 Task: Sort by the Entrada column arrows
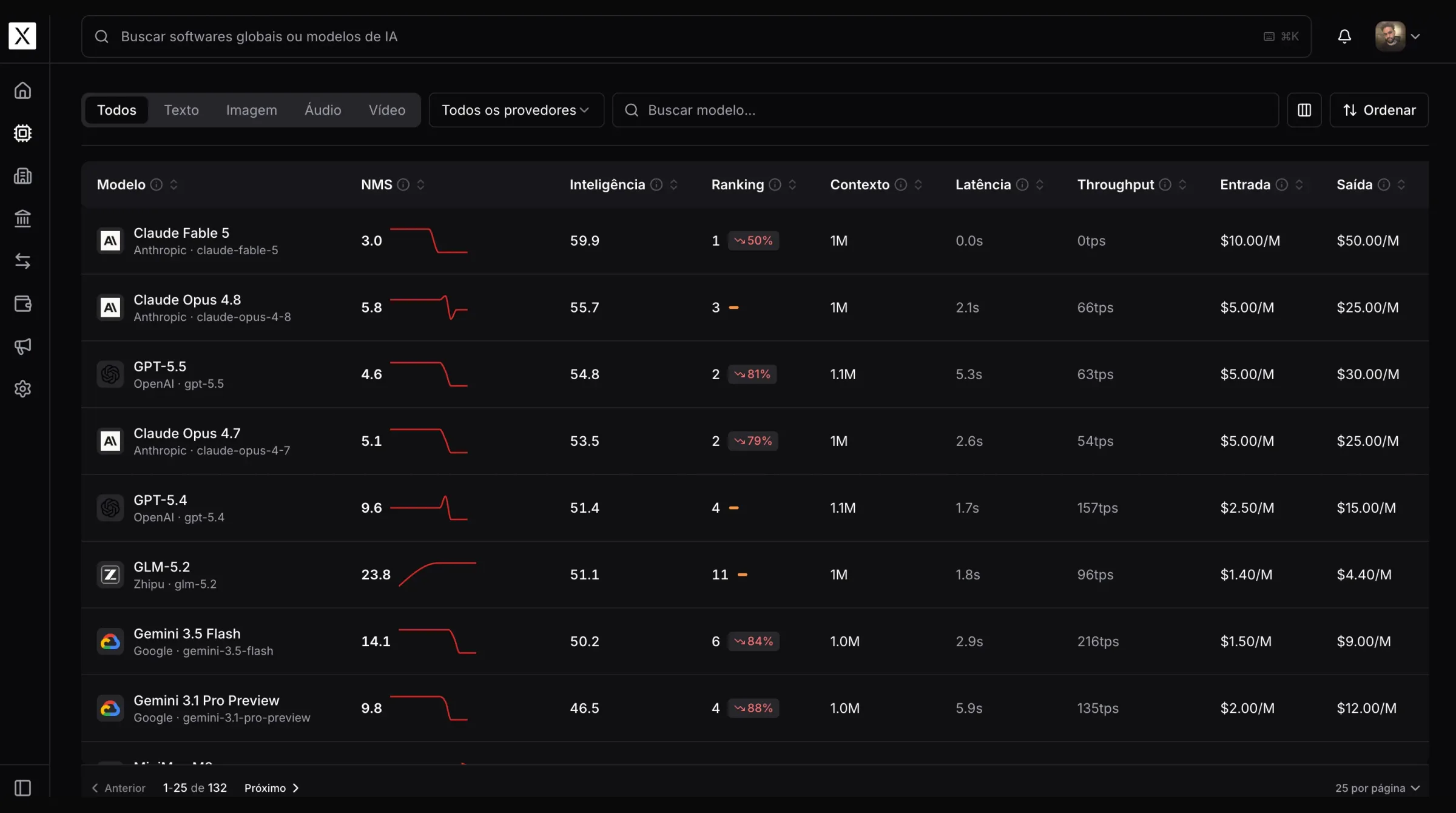1299,184
